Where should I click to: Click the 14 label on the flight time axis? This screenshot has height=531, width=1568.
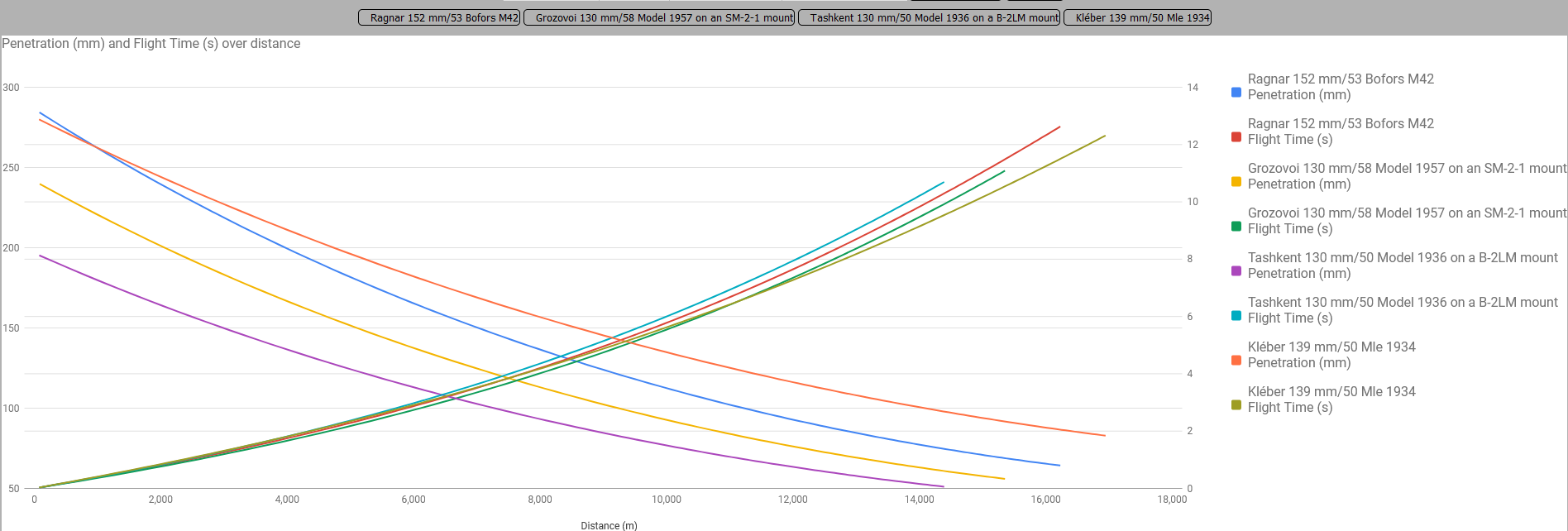click(x=1193, y=88)
